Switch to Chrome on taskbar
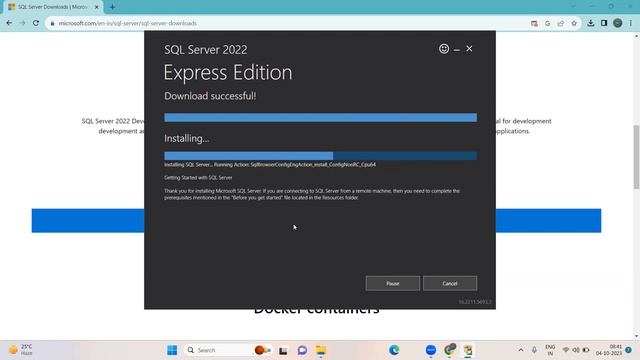 coord(450,350)
